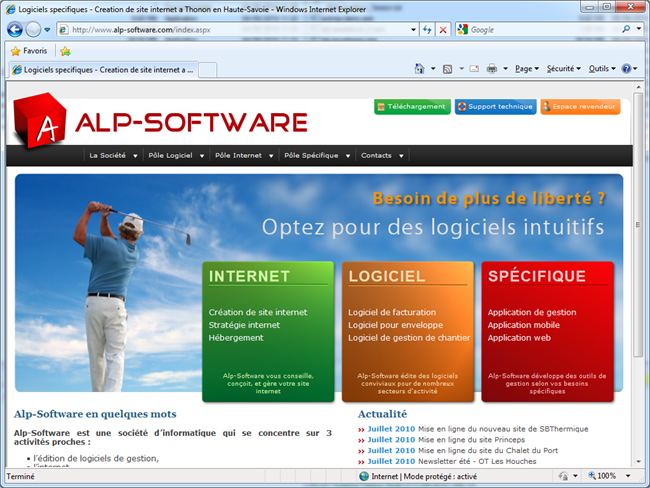The image size is (650, 488).
Task: Open the Favoris favorites panel
Action: click(28, 50)
